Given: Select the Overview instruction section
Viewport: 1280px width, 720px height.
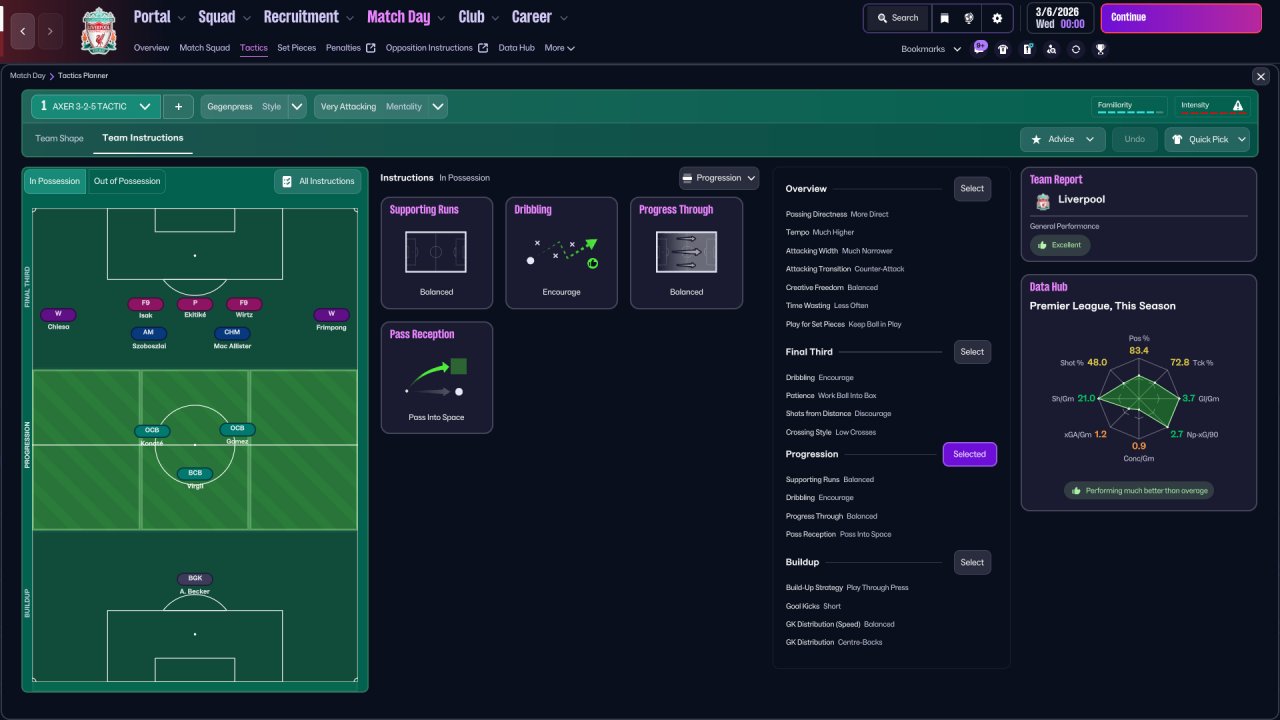Looking at the screenshot, I should (x=972, y=189).
